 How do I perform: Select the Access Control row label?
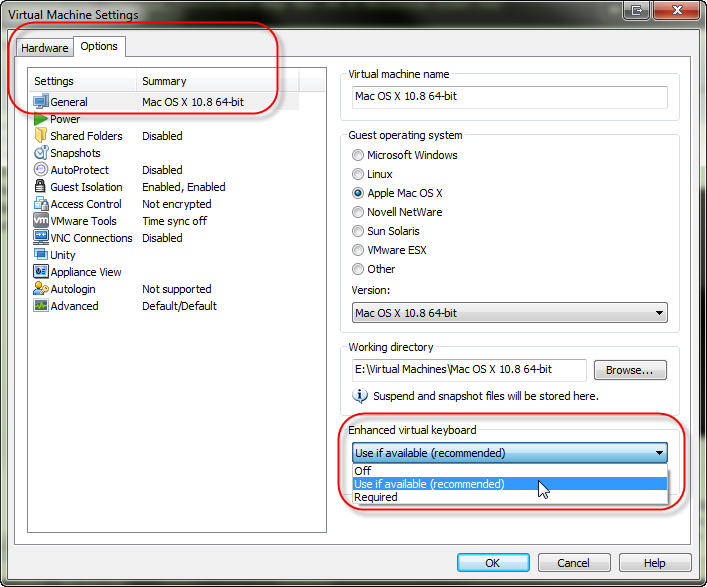(86, 204)
